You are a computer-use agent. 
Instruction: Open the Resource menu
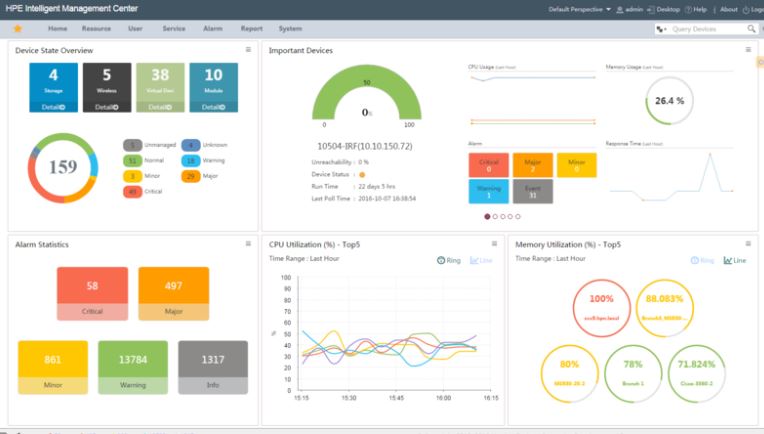pyautogui.click(x=96, y=29)
